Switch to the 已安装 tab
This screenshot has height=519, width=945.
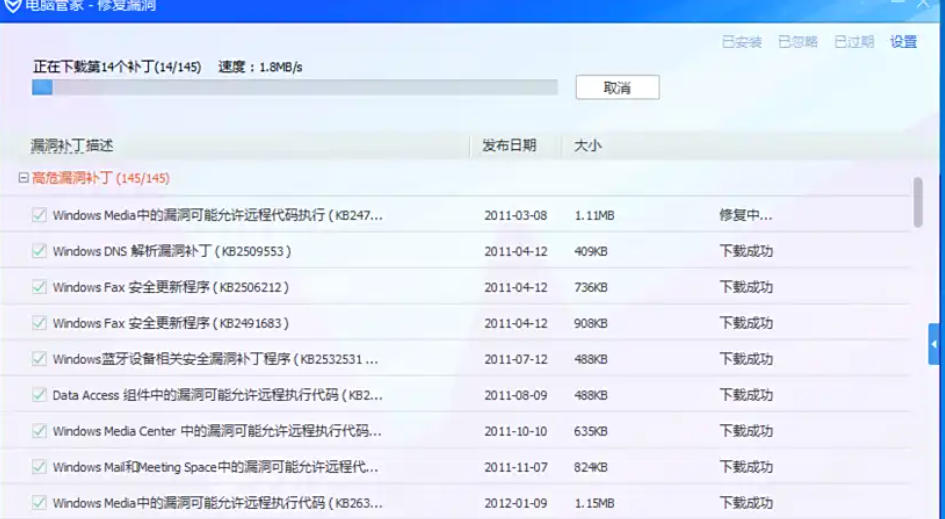tap(741, 42)
